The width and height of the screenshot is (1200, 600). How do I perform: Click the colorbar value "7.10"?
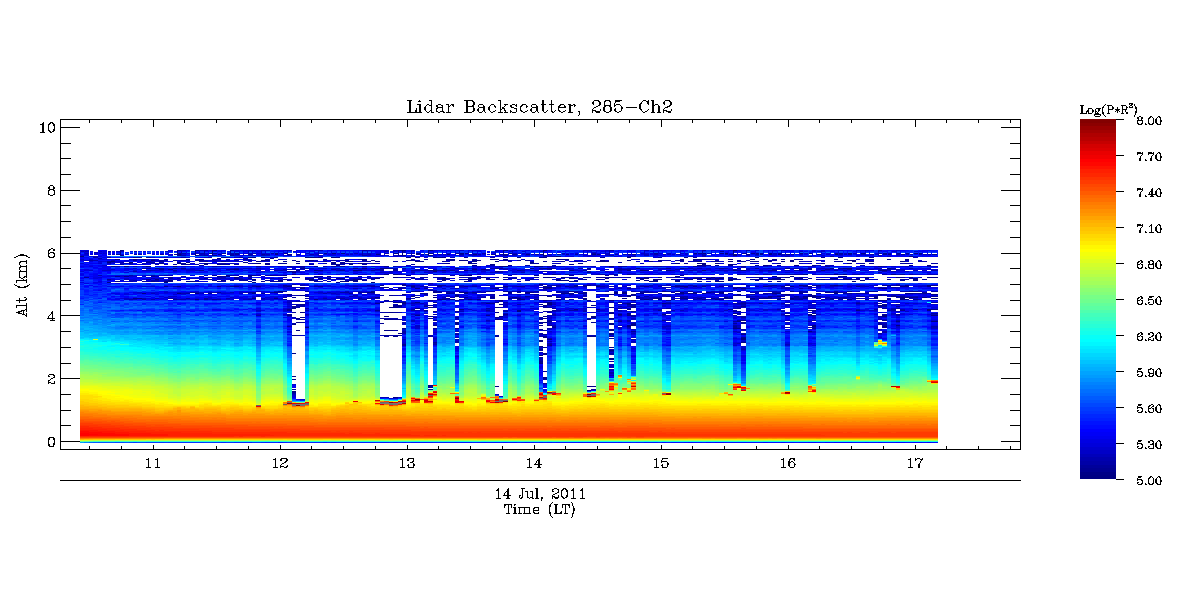click(1149, 229)
